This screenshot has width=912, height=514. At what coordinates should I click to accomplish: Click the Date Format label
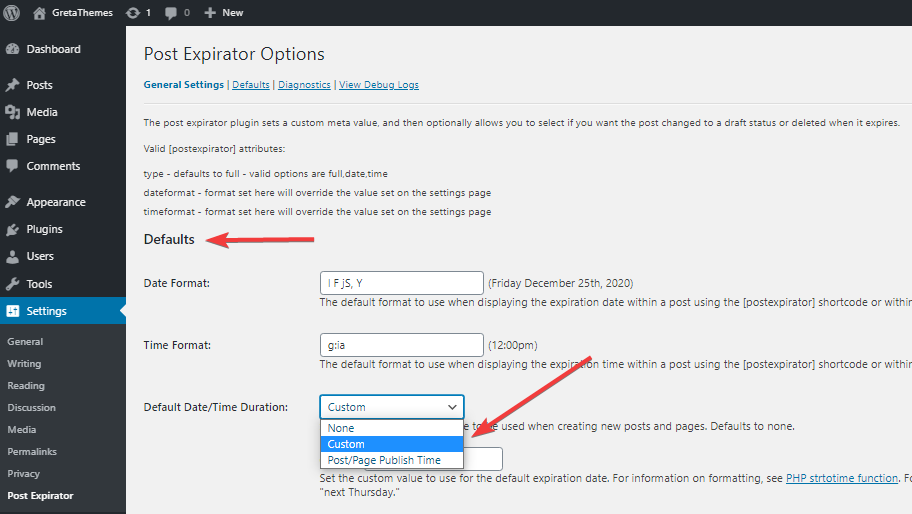[177, 283]
